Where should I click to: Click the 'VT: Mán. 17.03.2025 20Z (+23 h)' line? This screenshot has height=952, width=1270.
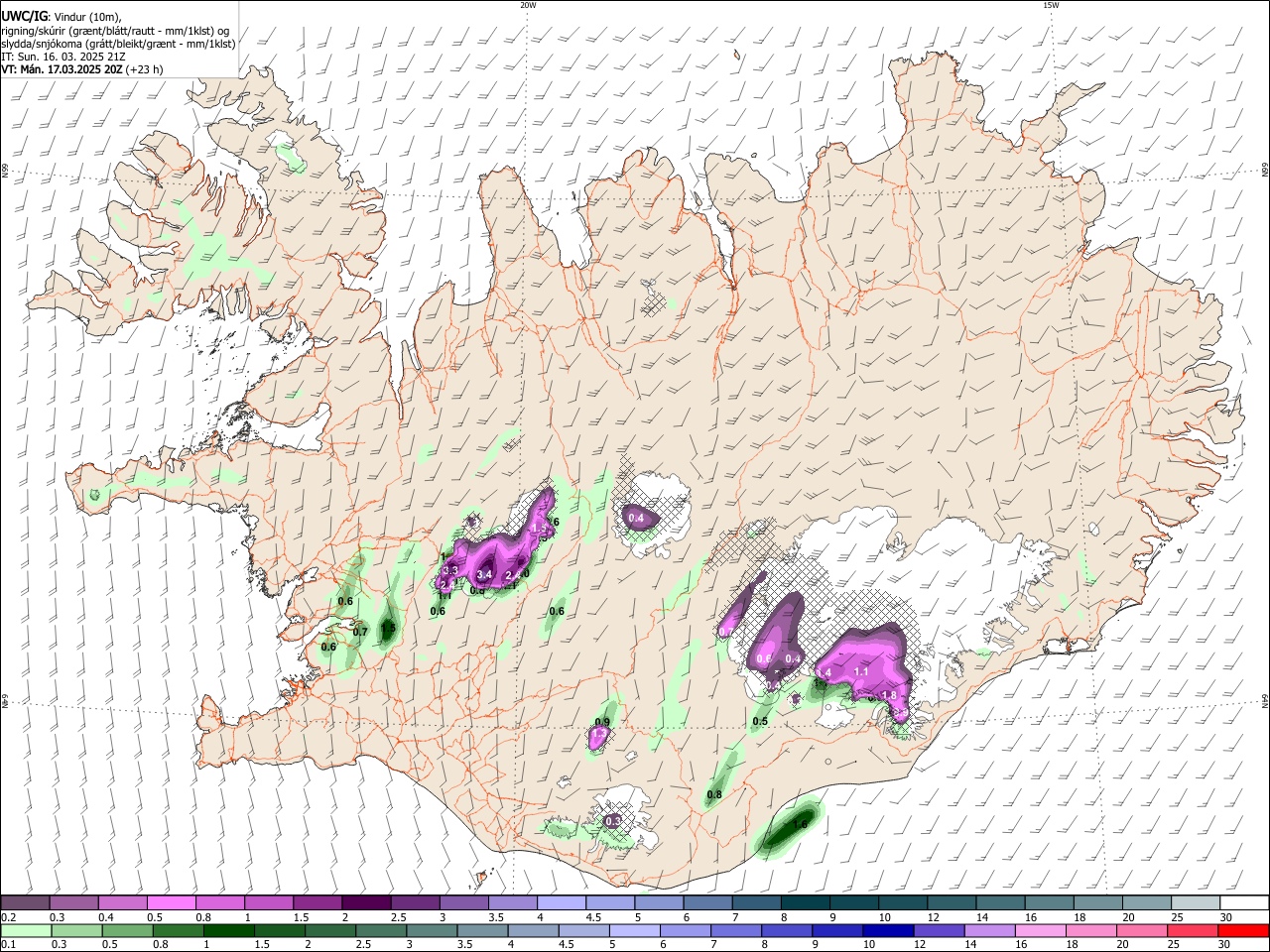click(82, 69)
